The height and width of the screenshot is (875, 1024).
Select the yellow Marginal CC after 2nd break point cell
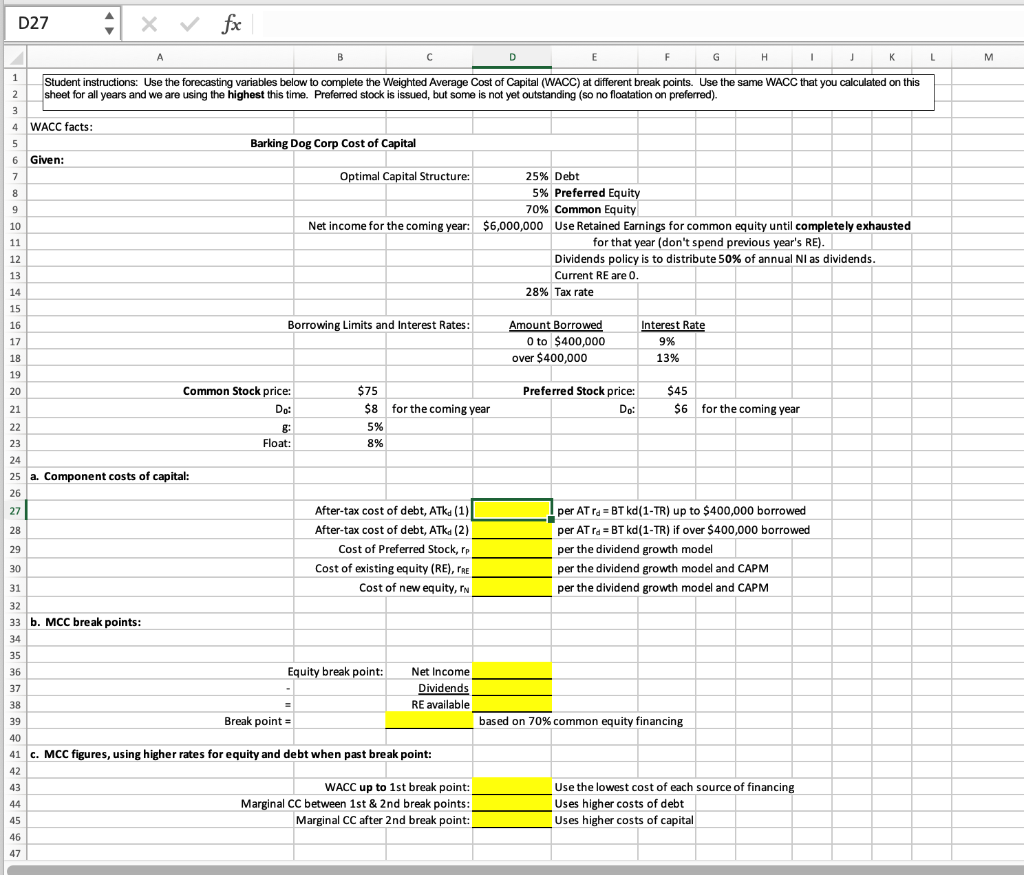511,821
